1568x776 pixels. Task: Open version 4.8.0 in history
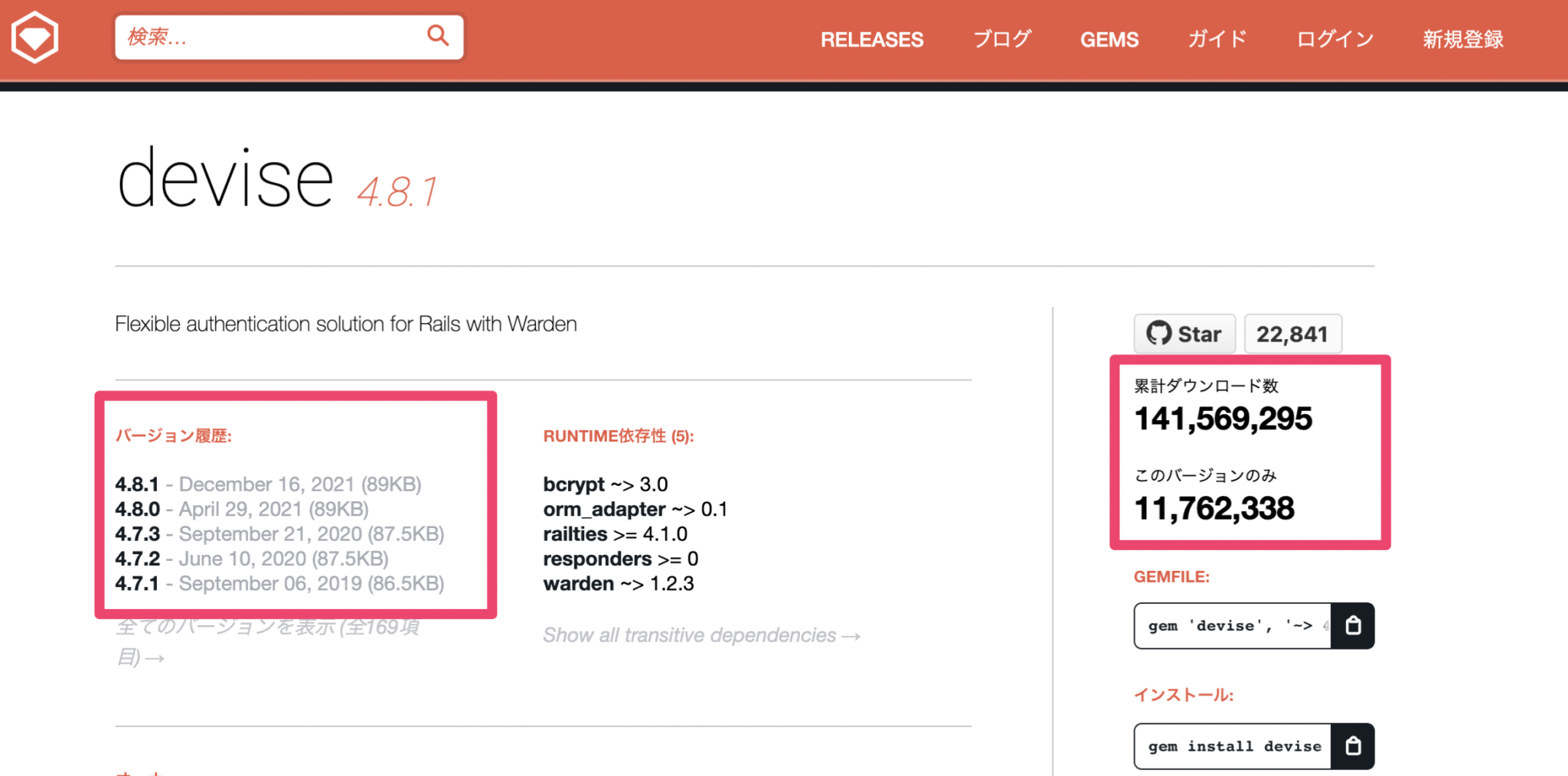click(x=138, y=510)
